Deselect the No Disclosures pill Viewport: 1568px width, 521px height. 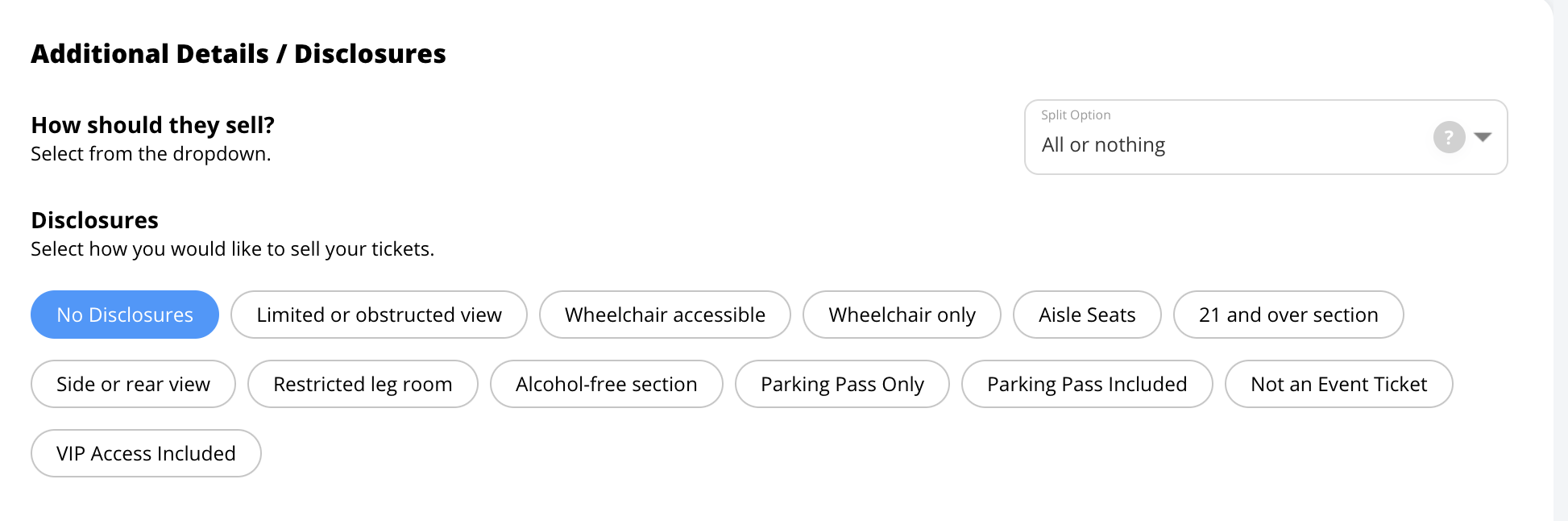coord(124,315)
